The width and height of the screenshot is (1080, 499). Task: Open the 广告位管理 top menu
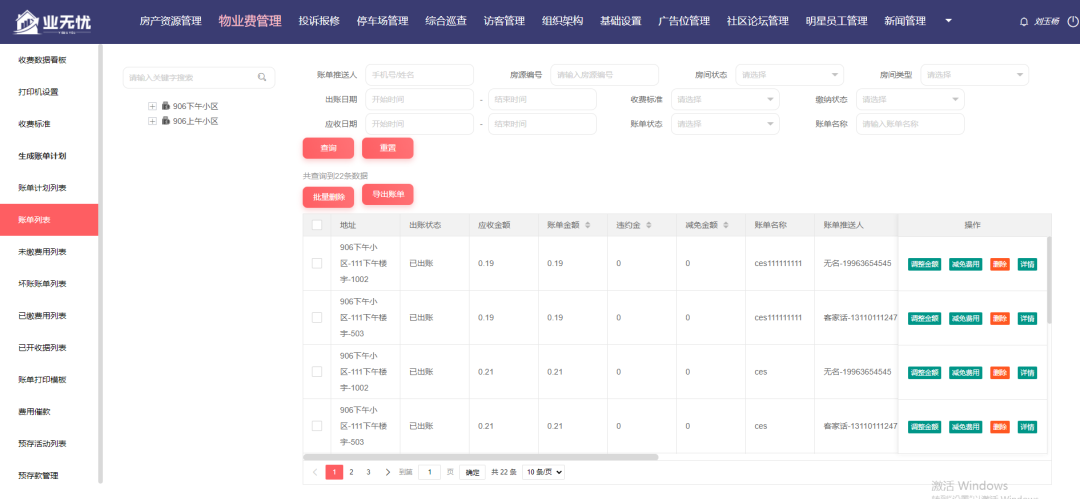(x=684, y=21)
